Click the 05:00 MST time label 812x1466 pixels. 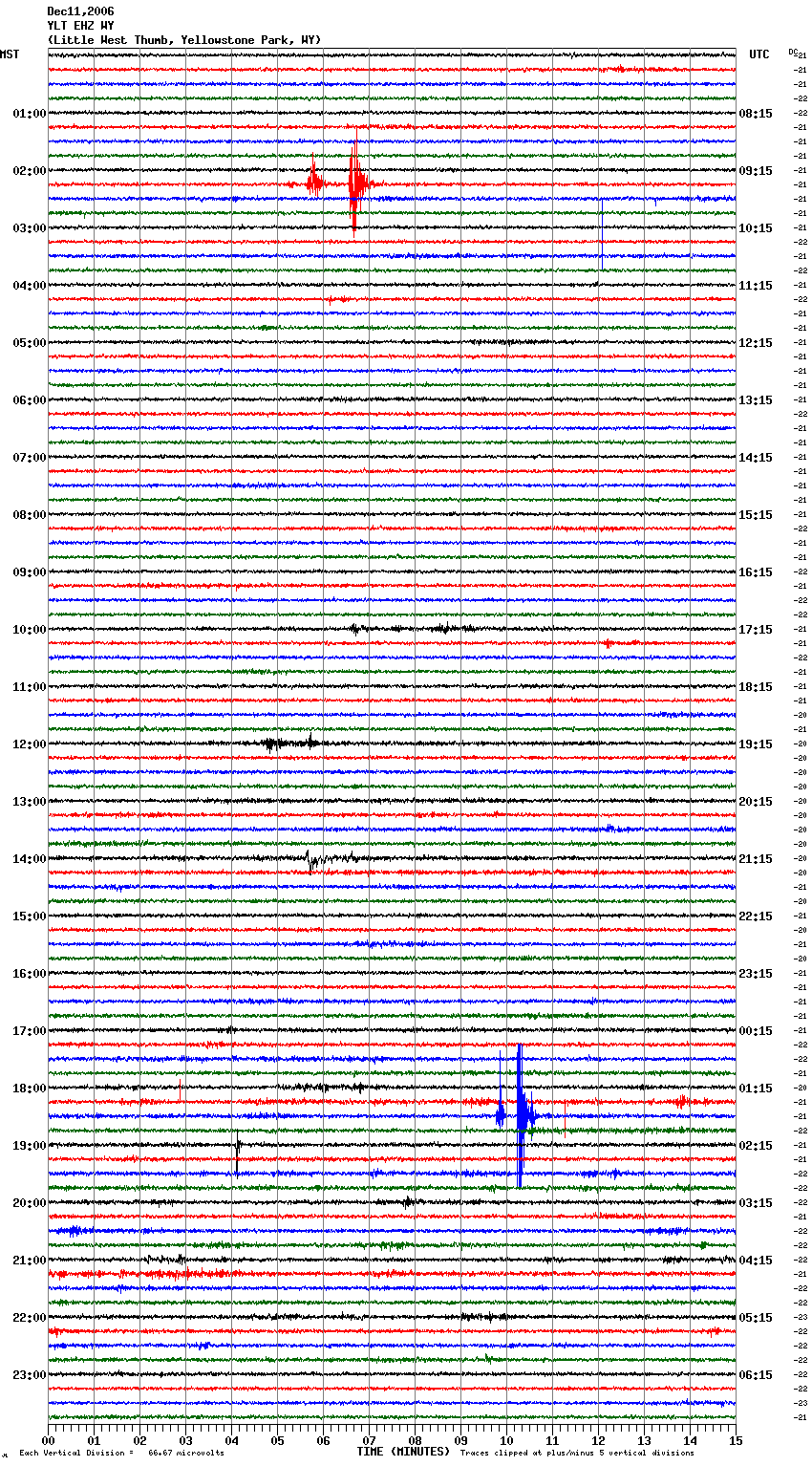30,343
